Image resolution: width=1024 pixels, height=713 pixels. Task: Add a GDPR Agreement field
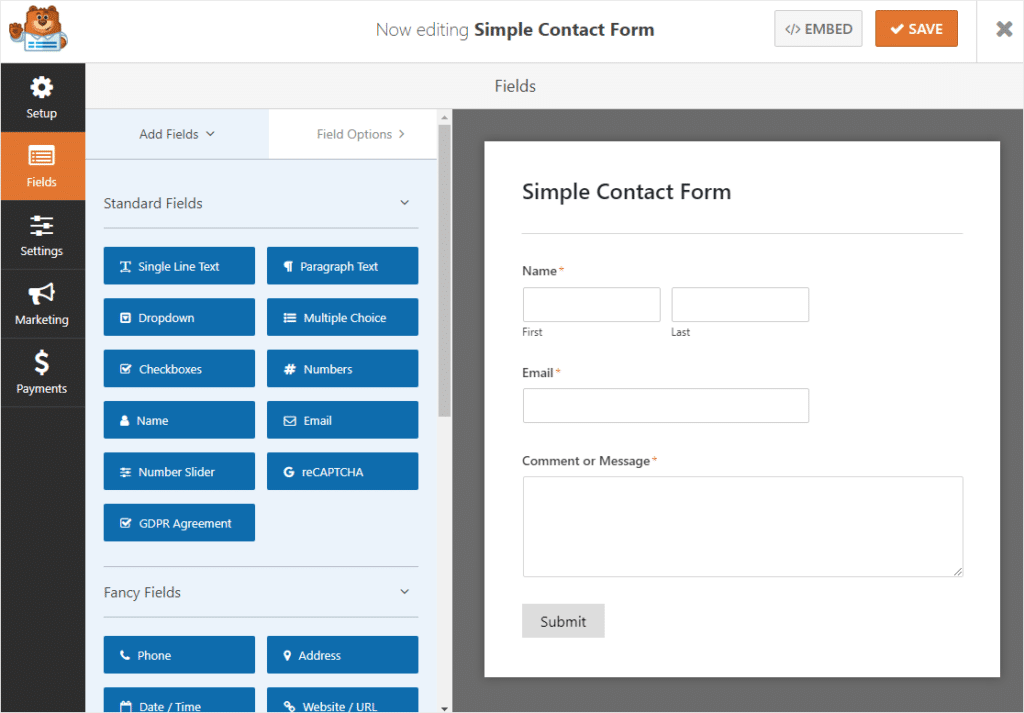[x=178, y=522]
